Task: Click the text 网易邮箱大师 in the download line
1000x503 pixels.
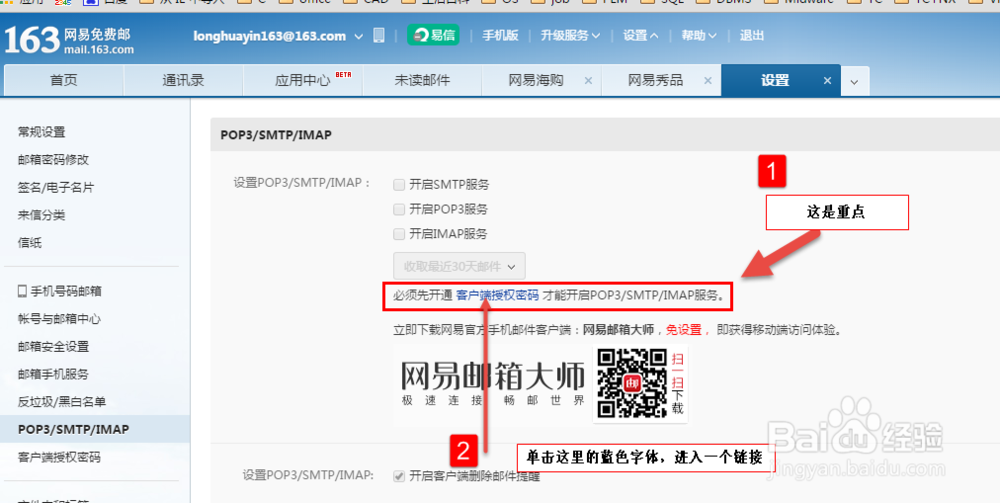Action: click(x=619, y=330)
